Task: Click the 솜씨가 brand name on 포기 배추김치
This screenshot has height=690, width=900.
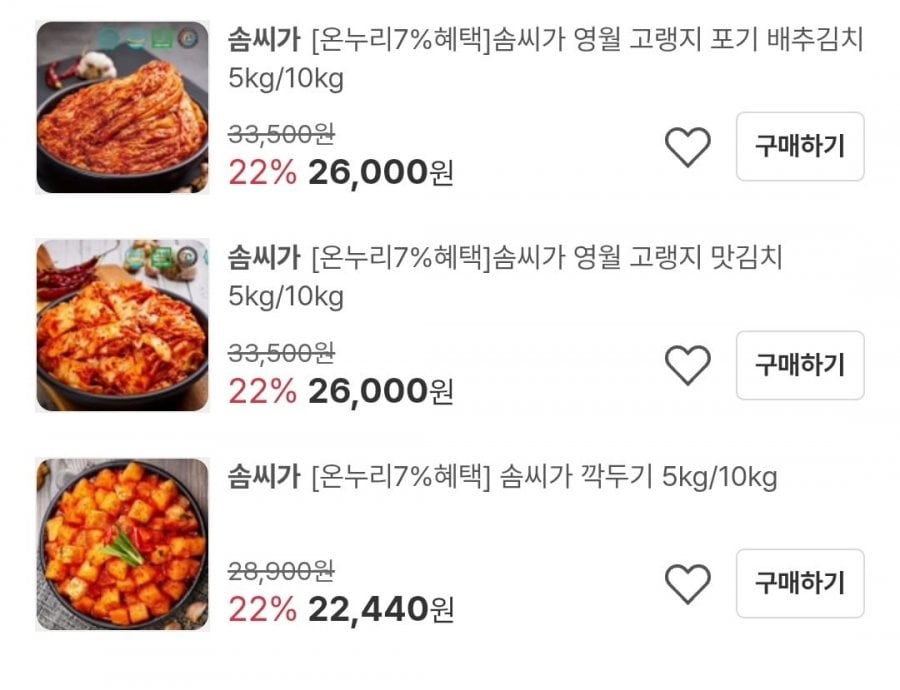Action: 264,41
